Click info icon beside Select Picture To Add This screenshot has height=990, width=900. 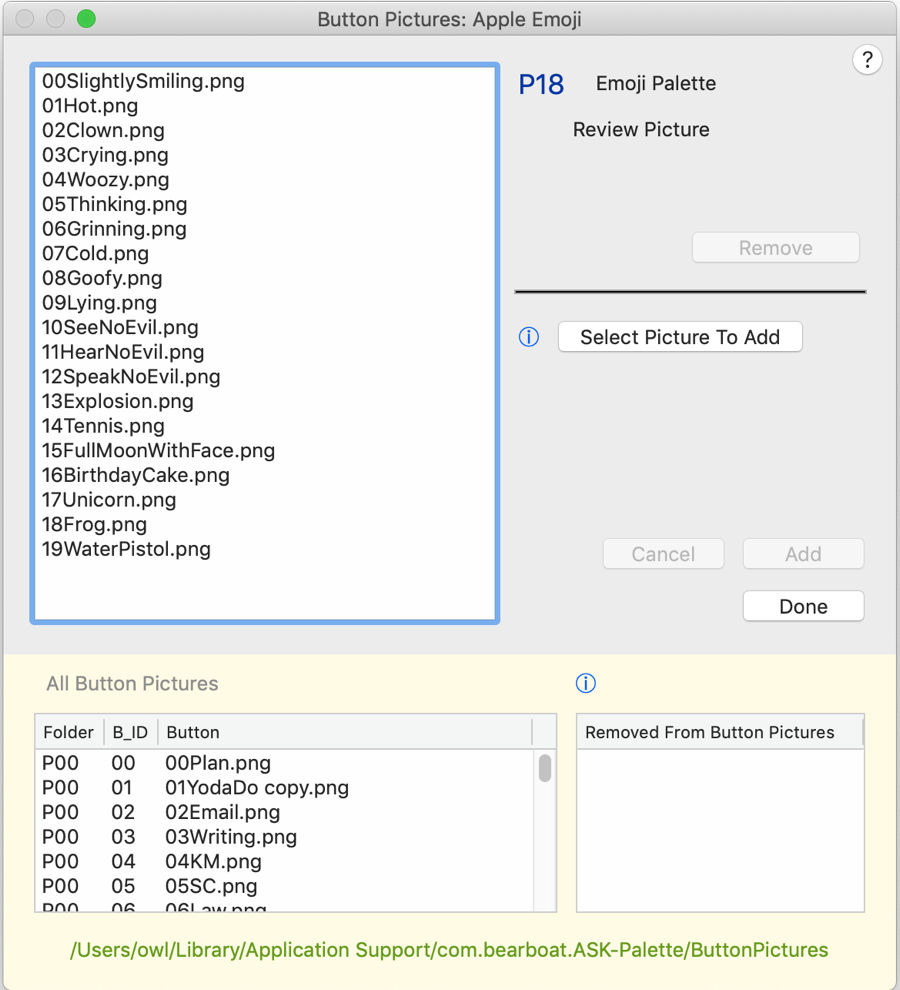tap(529, 337)
